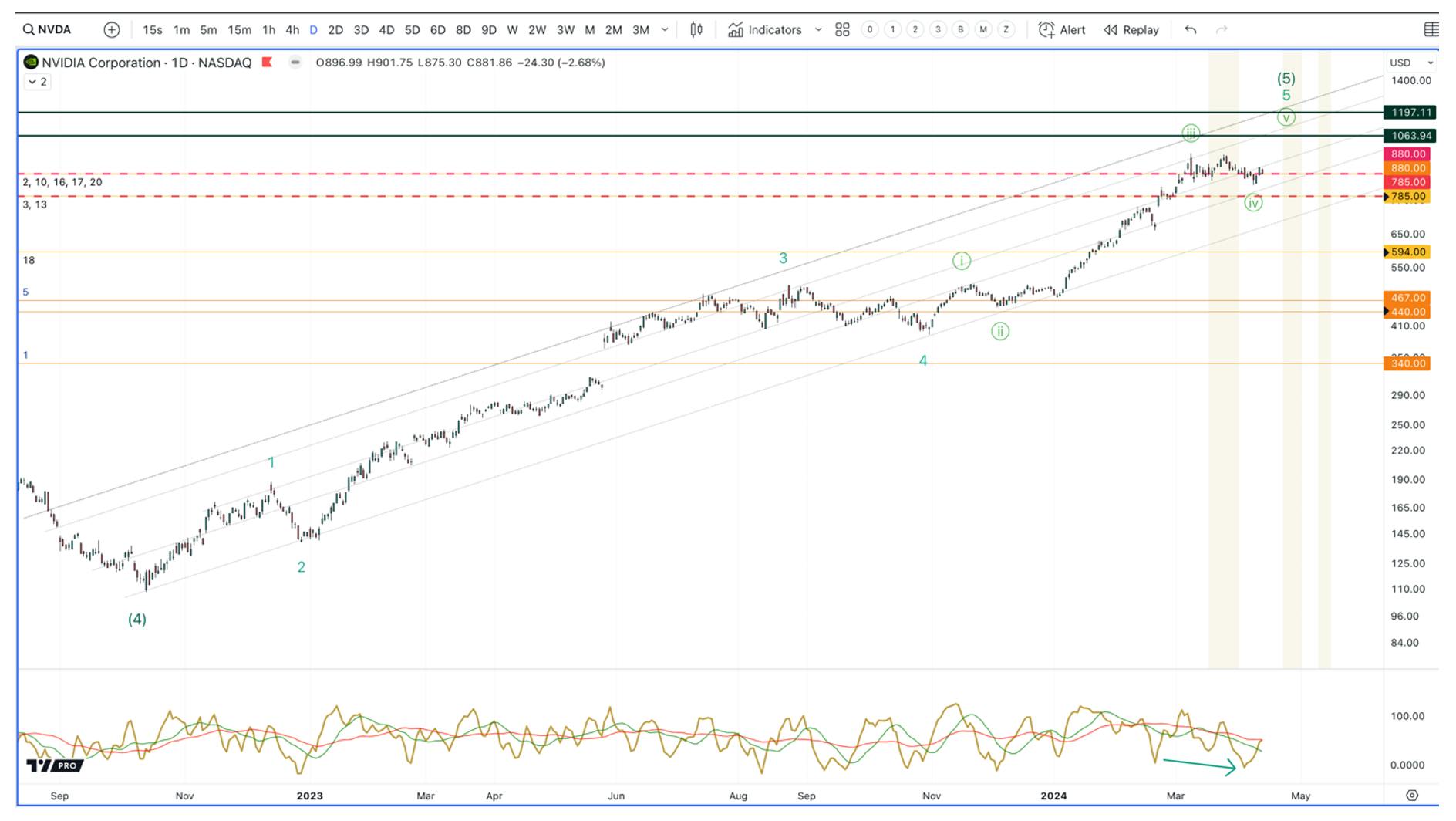Switch to the W weekly timeframe
The width and height of the screenshot is (1456, 821).
click(512, 30)
